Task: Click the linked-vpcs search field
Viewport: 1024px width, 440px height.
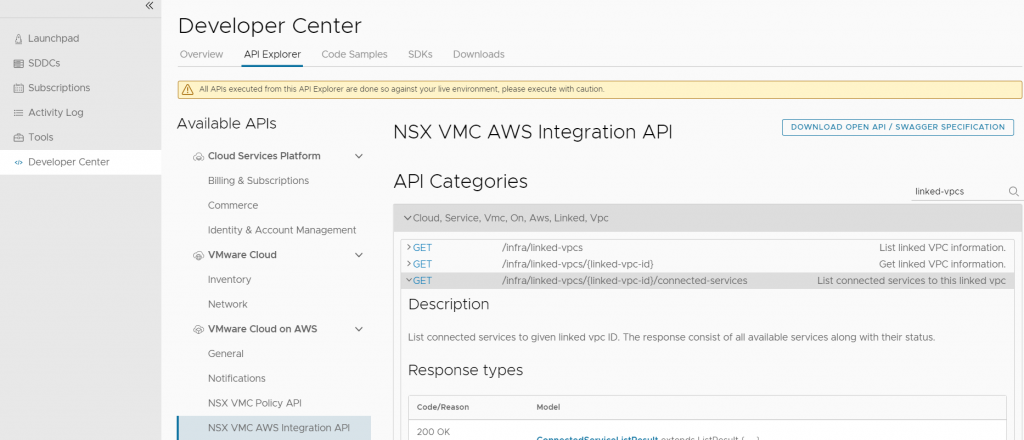Action: [x=958, y=191]
